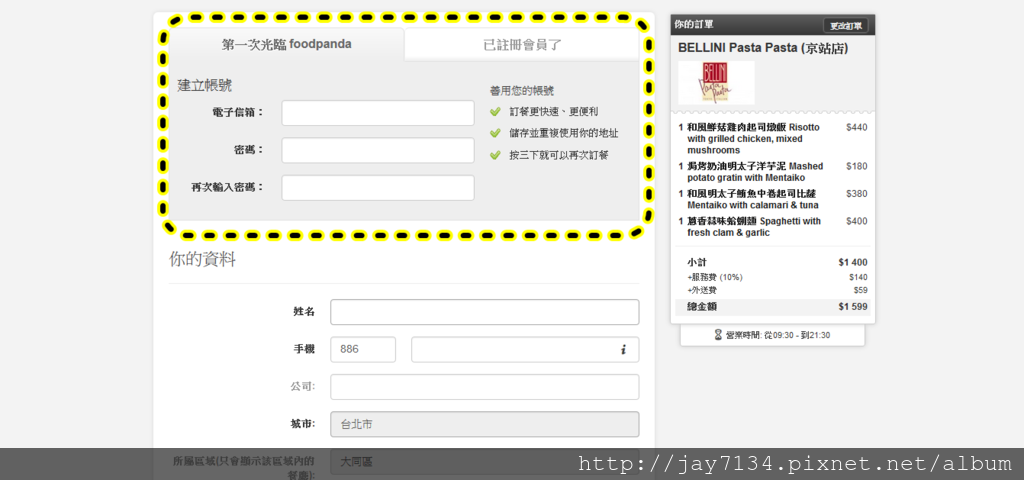This screenshot has height=480, width=1024.
Task: Click the 服務費 (10%) $140 value
Action: coord(858,278)
